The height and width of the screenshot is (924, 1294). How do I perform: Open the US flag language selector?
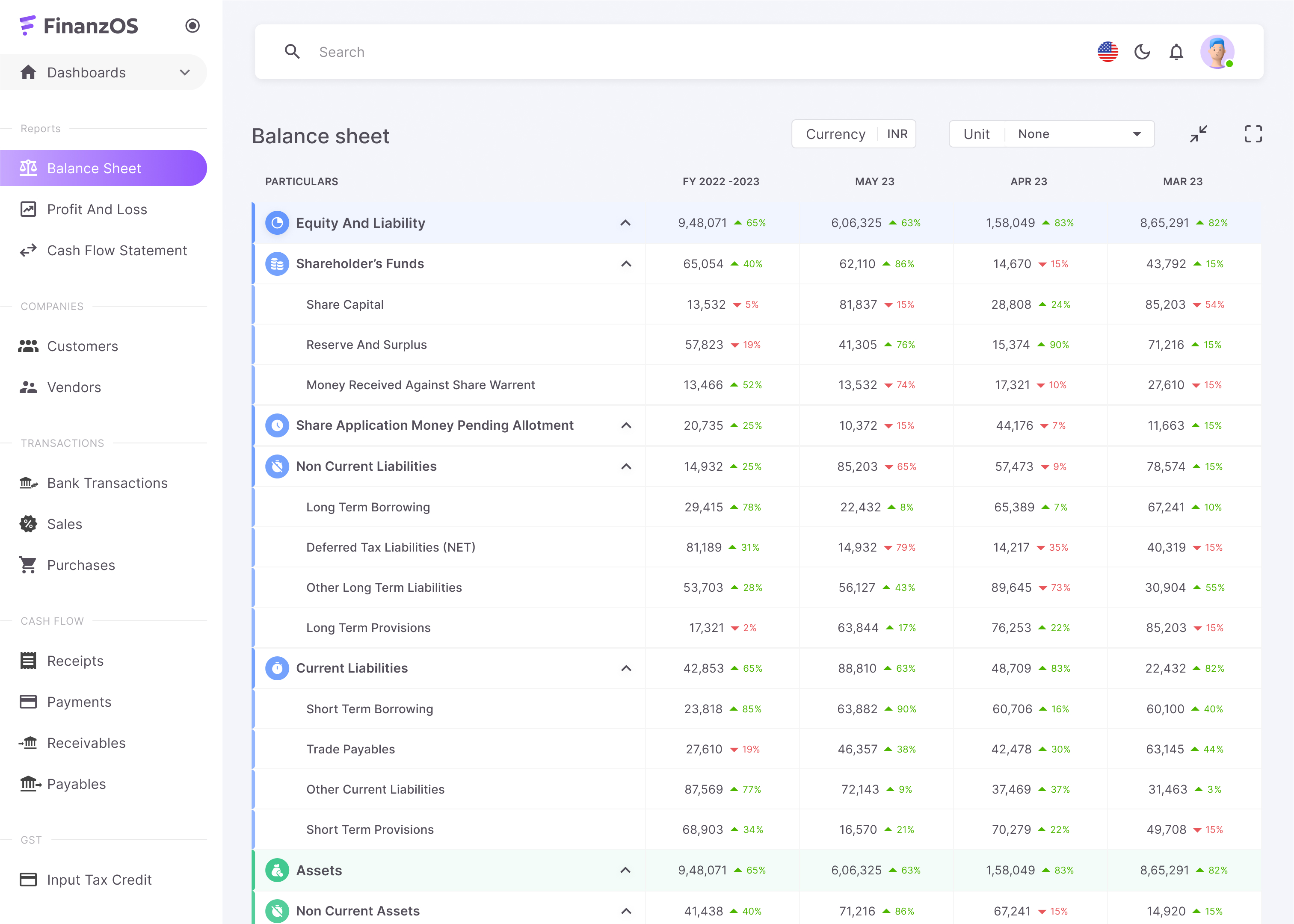click(x=1107, y=52)
